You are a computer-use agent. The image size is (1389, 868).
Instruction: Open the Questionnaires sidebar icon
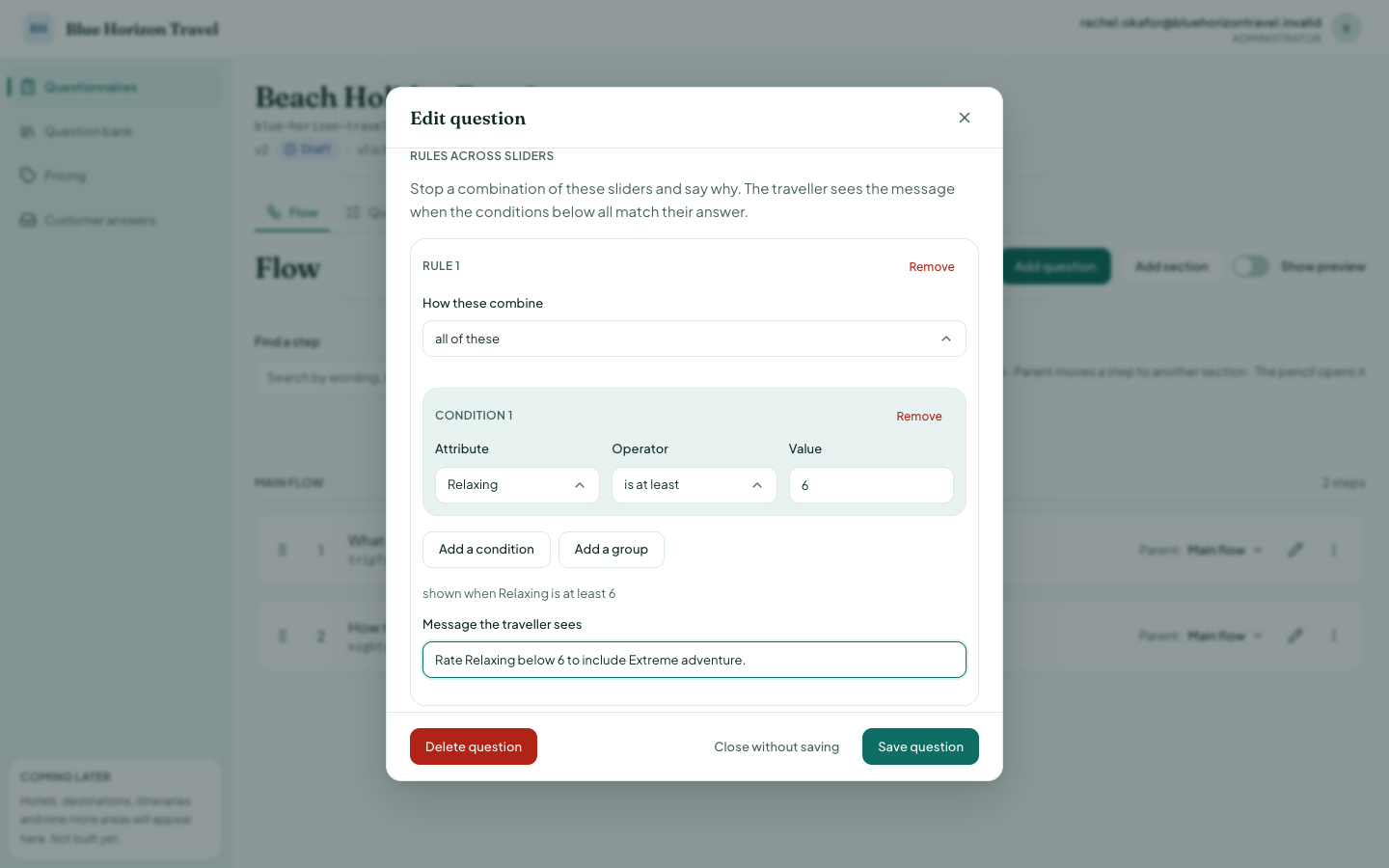[28, 87]
